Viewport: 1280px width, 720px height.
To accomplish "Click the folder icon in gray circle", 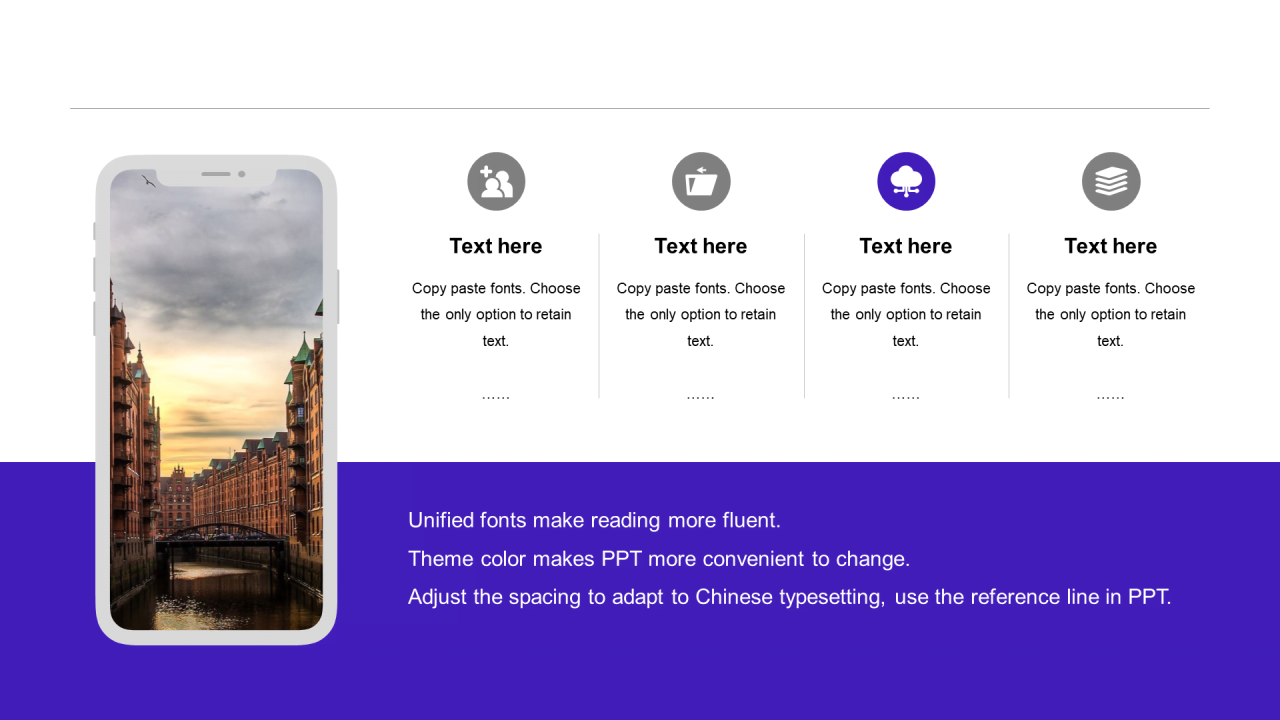I will click(x=701, y=181).
